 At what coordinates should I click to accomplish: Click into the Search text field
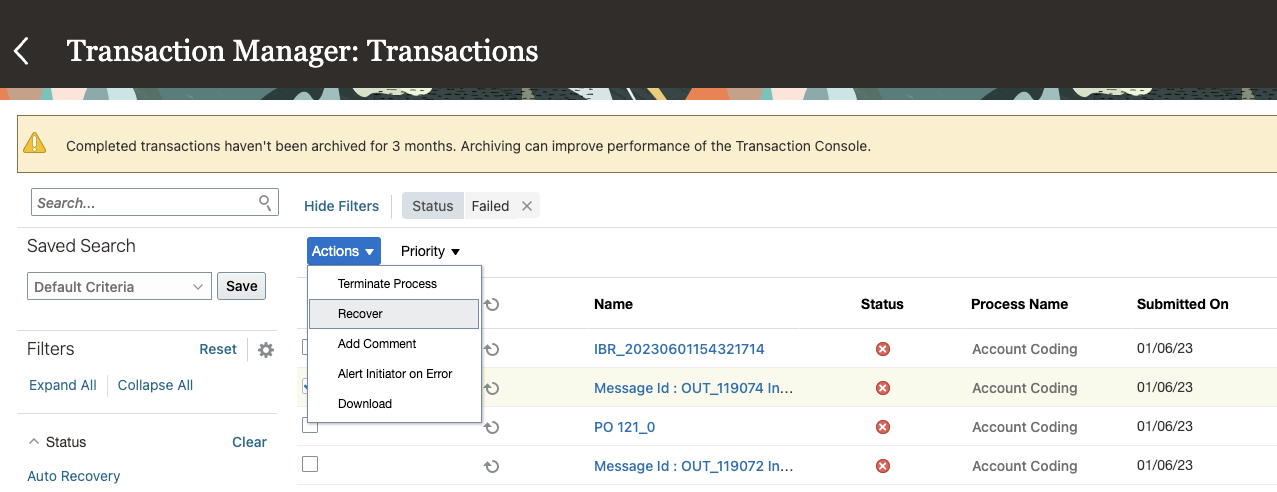(x=143, y=203)
